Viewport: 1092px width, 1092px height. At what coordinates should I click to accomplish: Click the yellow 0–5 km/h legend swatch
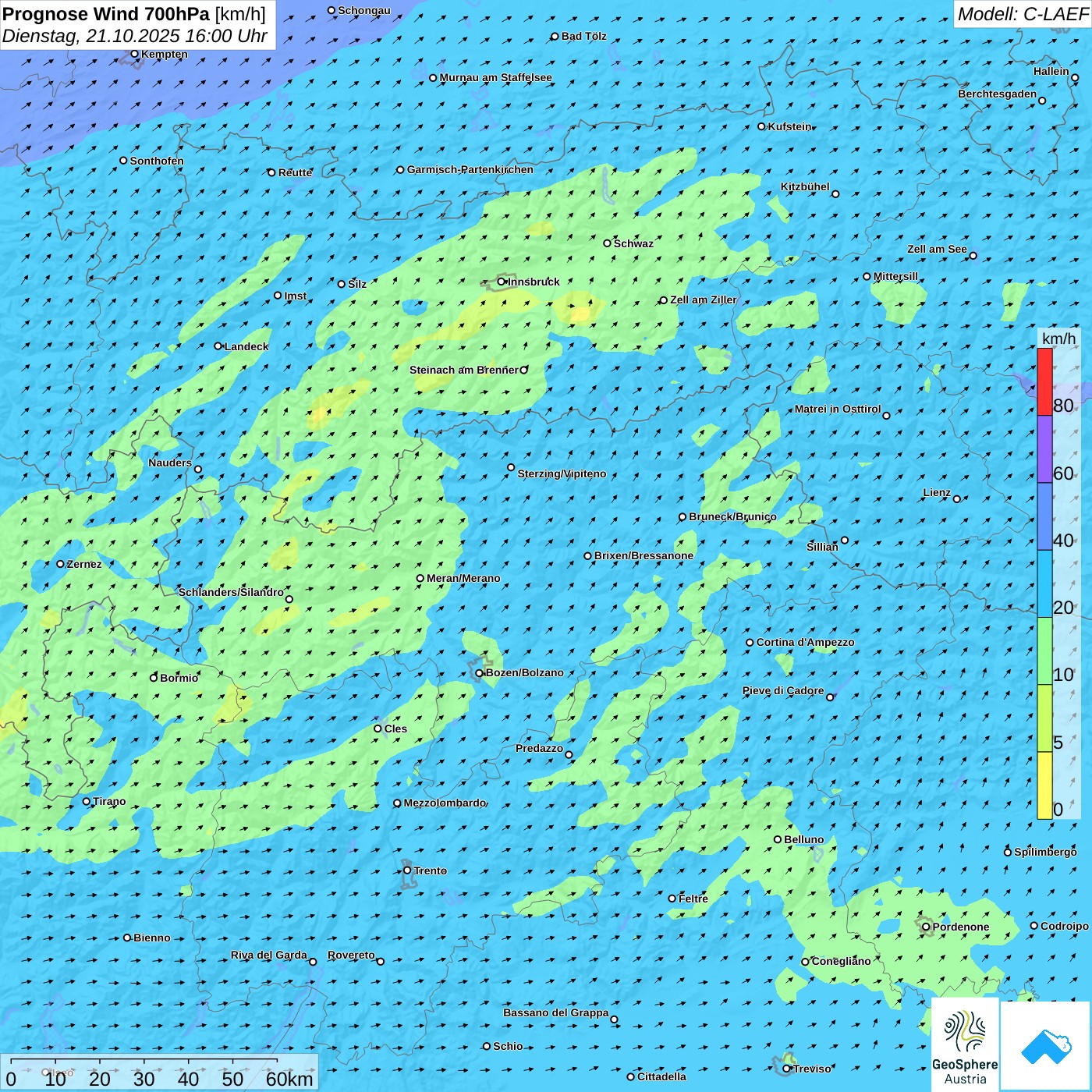[1044, 785]
